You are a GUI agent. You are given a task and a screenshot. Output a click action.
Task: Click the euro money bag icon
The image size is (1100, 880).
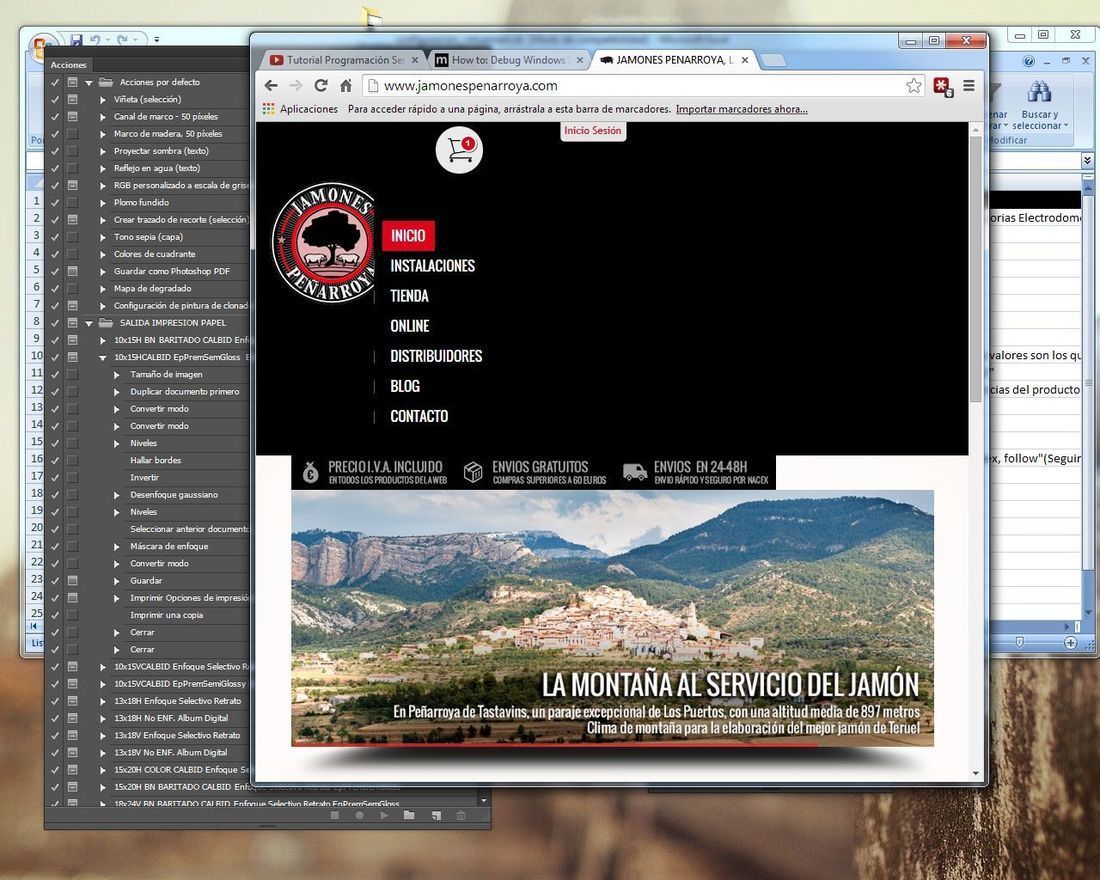pos(310,472)
